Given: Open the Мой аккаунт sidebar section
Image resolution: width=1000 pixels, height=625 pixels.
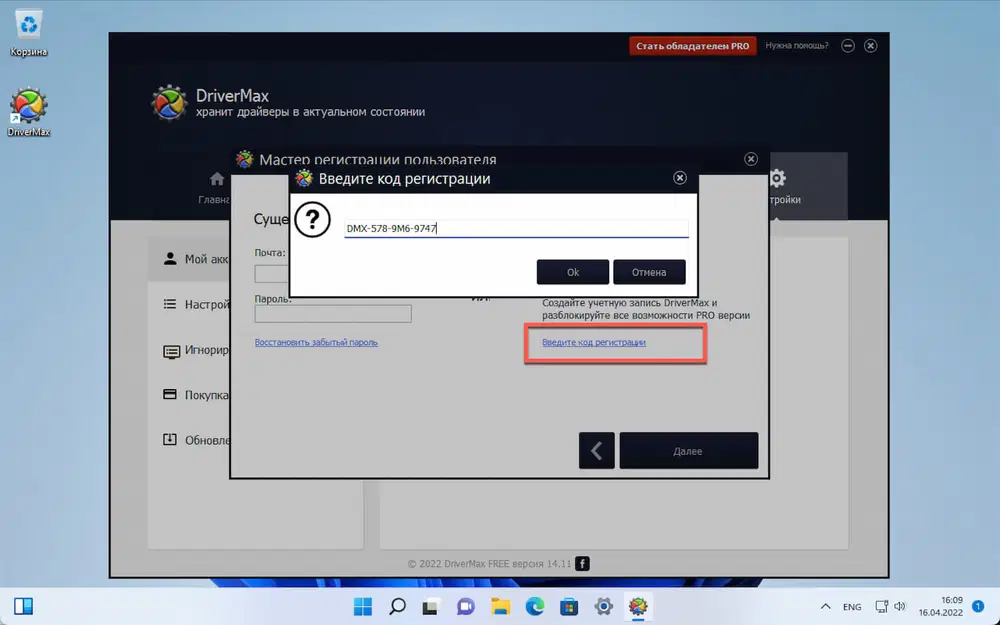Looking at the screenshot, I should point(201,258).
